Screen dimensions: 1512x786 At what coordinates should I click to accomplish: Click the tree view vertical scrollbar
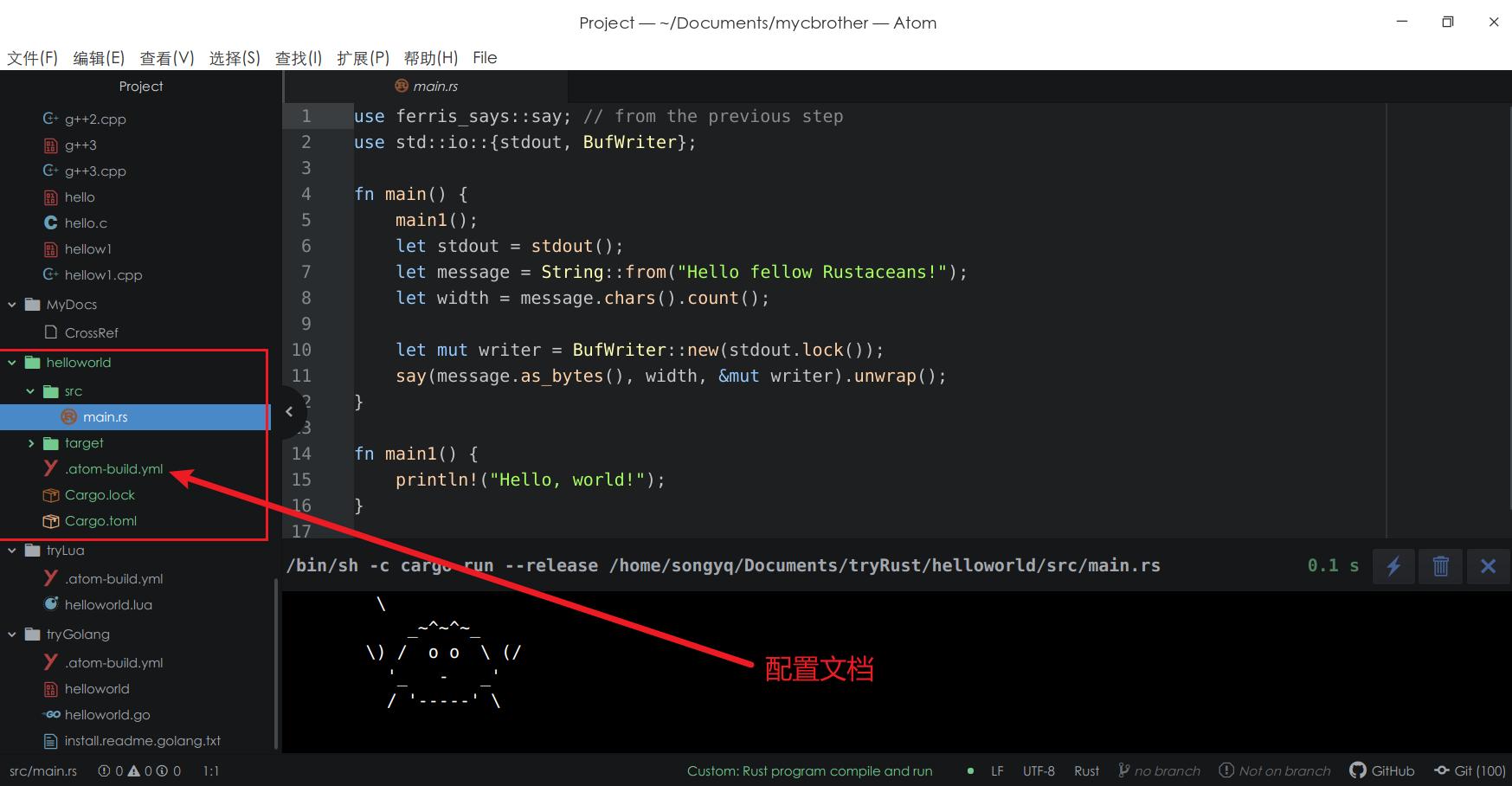click(276, 662)
